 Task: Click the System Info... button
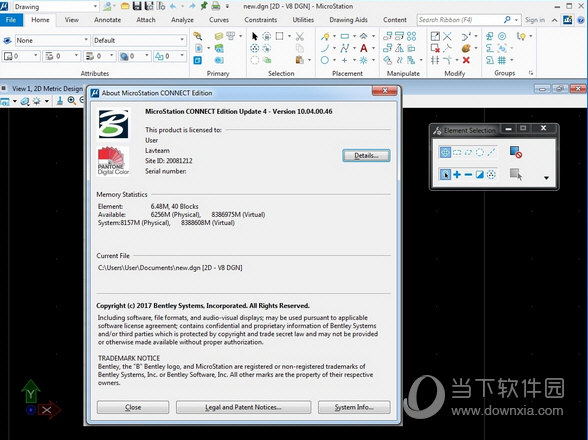point(354,407)
